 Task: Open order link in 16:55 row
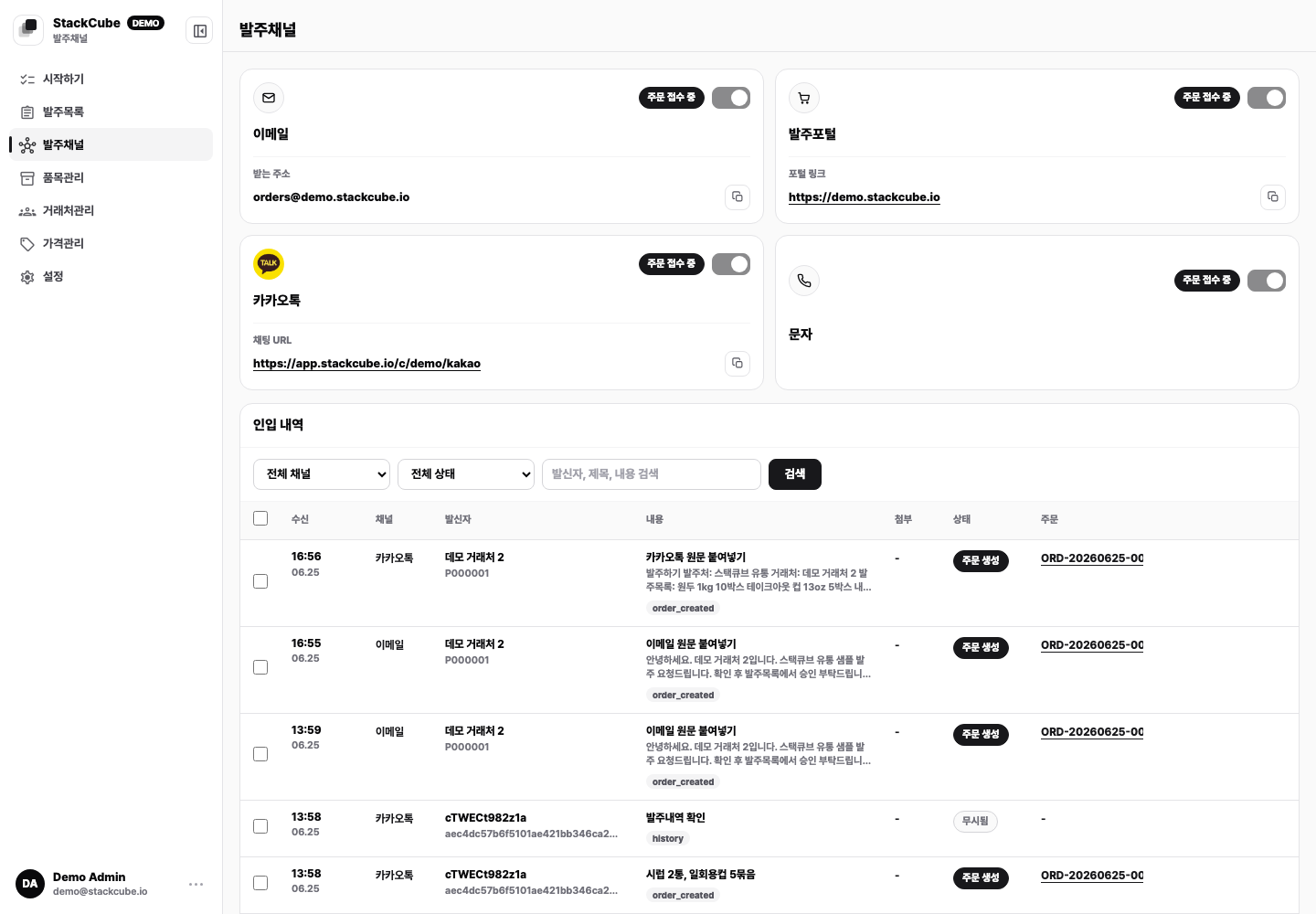[x=1092, y=645]
